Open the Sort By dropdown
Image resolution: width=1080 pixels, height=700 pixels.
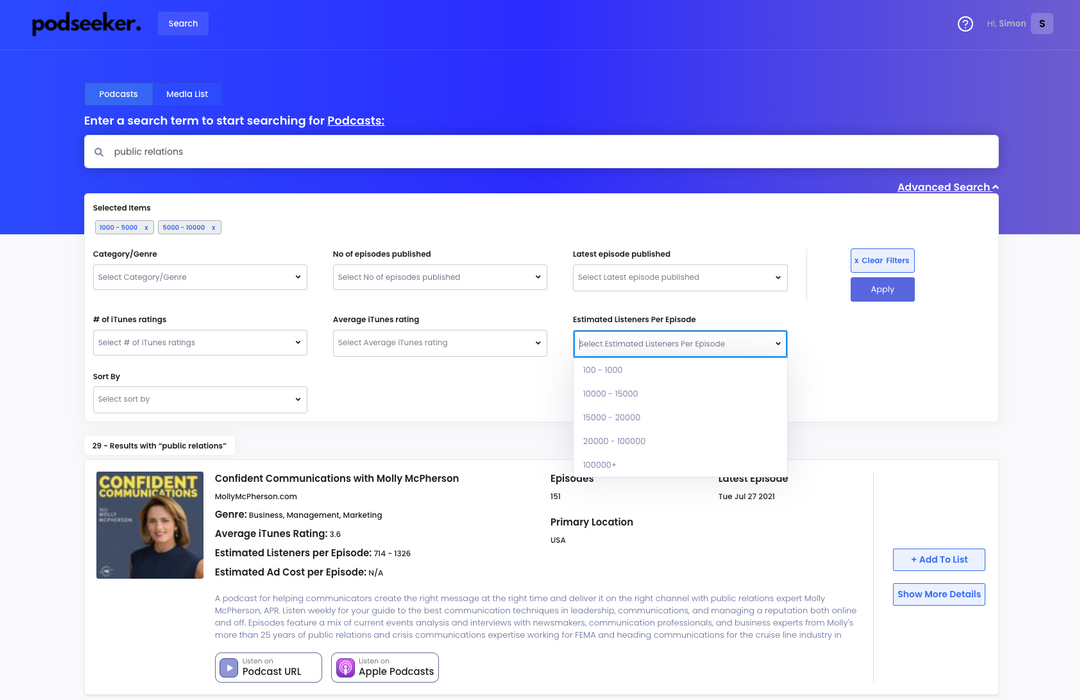[199, 399]
